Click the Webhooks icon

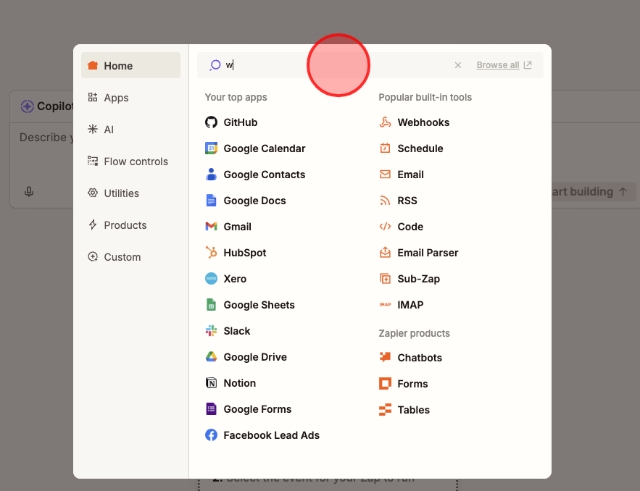[385, 122]
